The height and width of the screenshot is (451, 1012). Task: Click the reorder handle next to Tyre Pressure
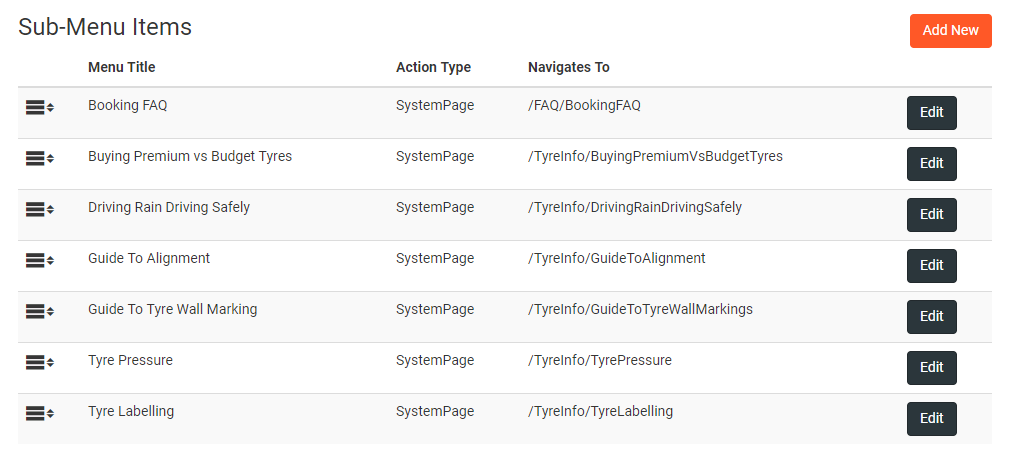coord(39,362)
